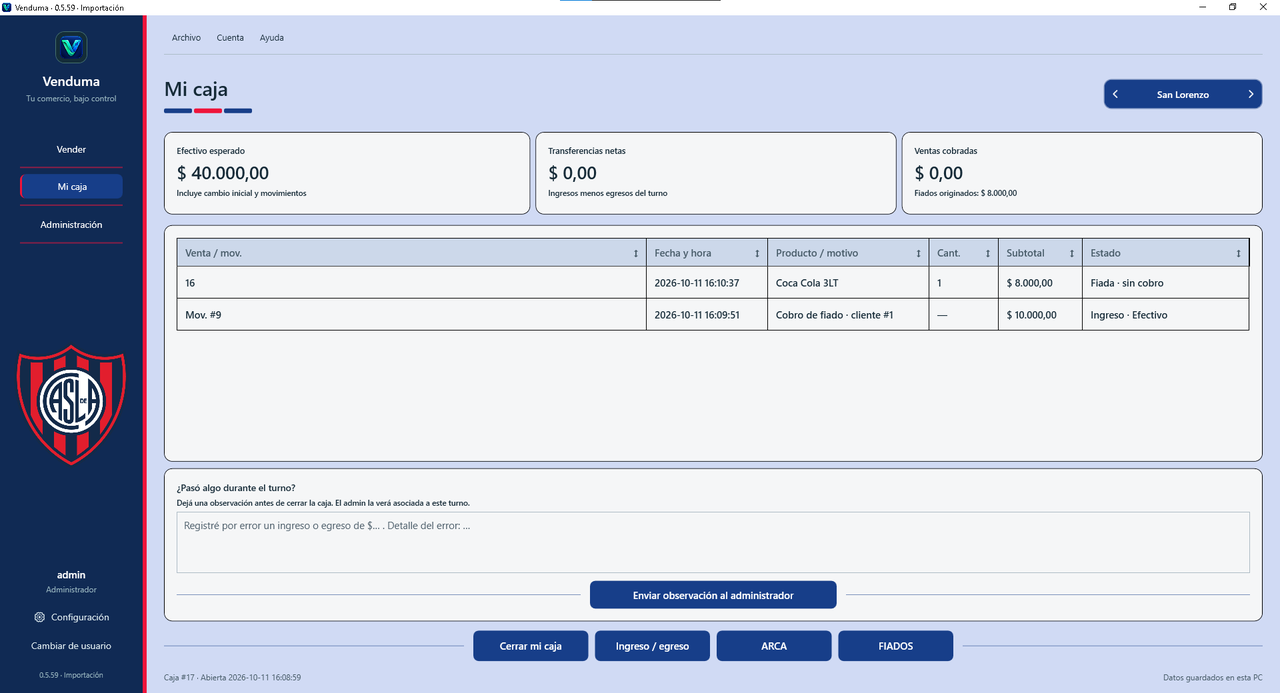Click Cerrar mi caja button
The image size is (1280, 693).
(531, 646)
